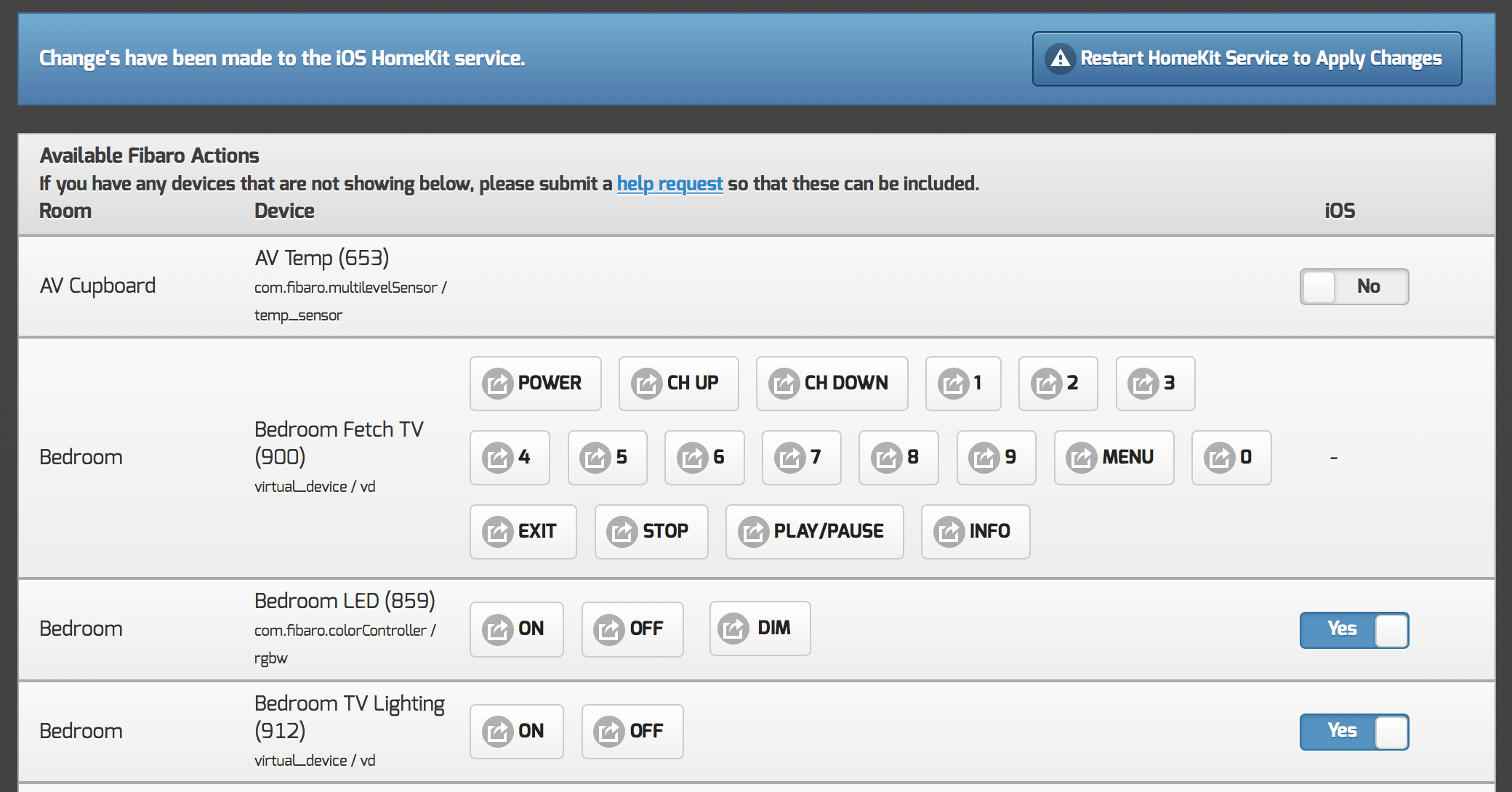Turn ON the Bedroom LED
Screen dimensions: 1512x792
click(516, 629)
